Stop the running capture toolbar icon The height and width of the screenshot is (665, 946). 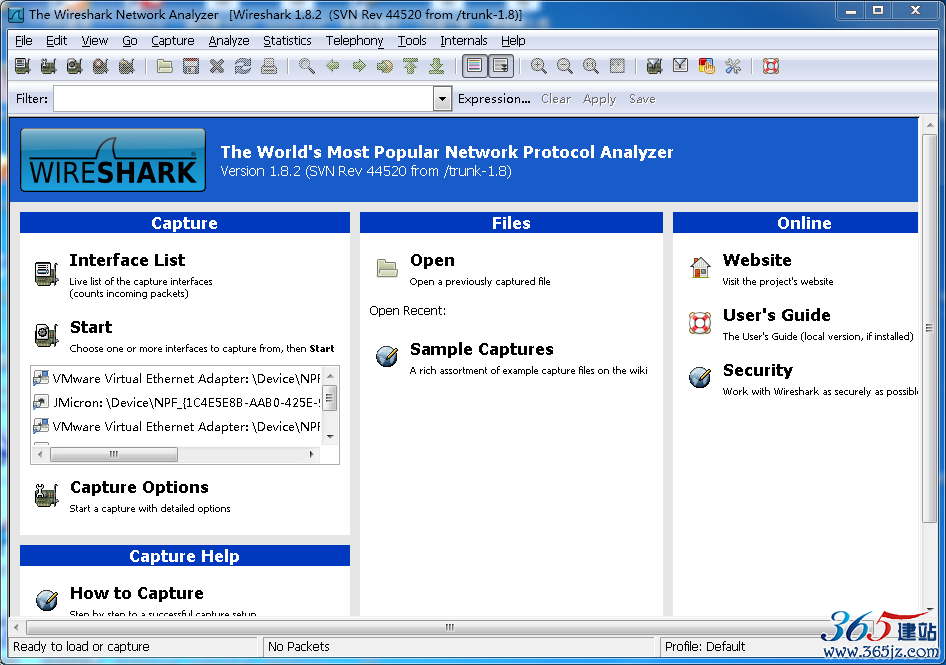(101, 66)
